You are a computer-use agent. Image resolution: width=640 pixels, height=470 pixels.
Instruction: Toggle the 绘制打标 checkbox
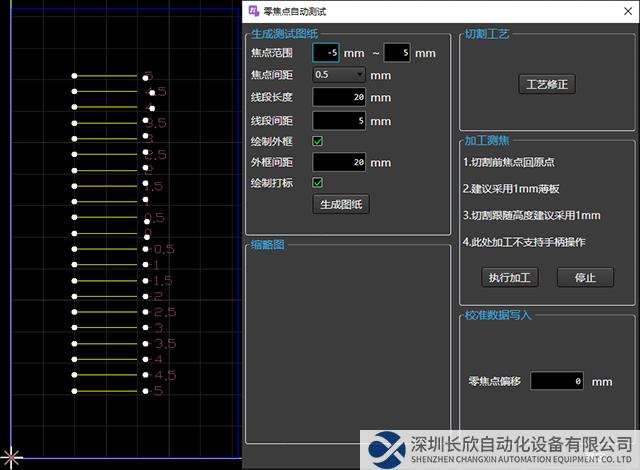(318, 183)
